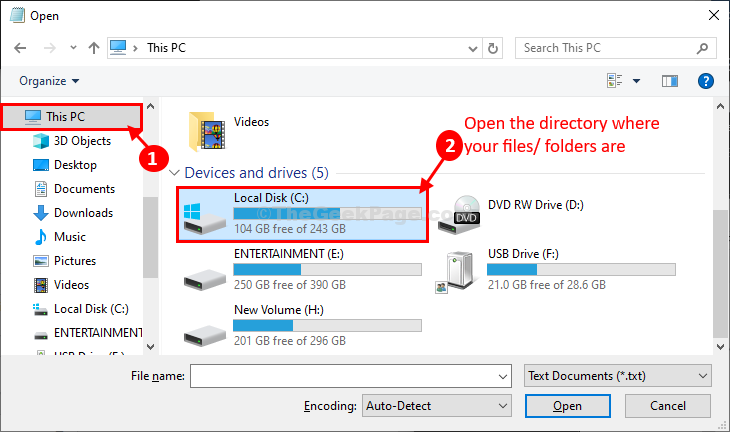730x432 pixels.
Task: Change view with the view icon
Action: (x=615, y=81)
